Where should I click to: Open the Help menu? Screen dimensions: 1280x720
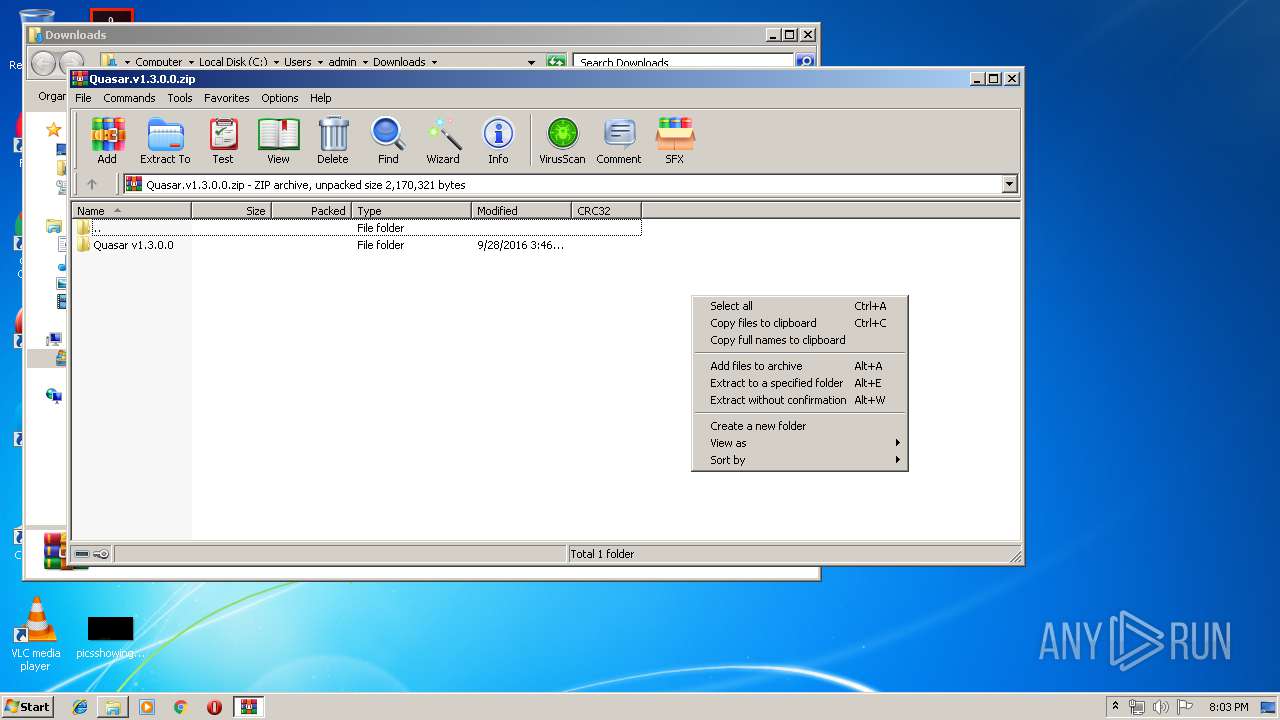pos(320,98)
